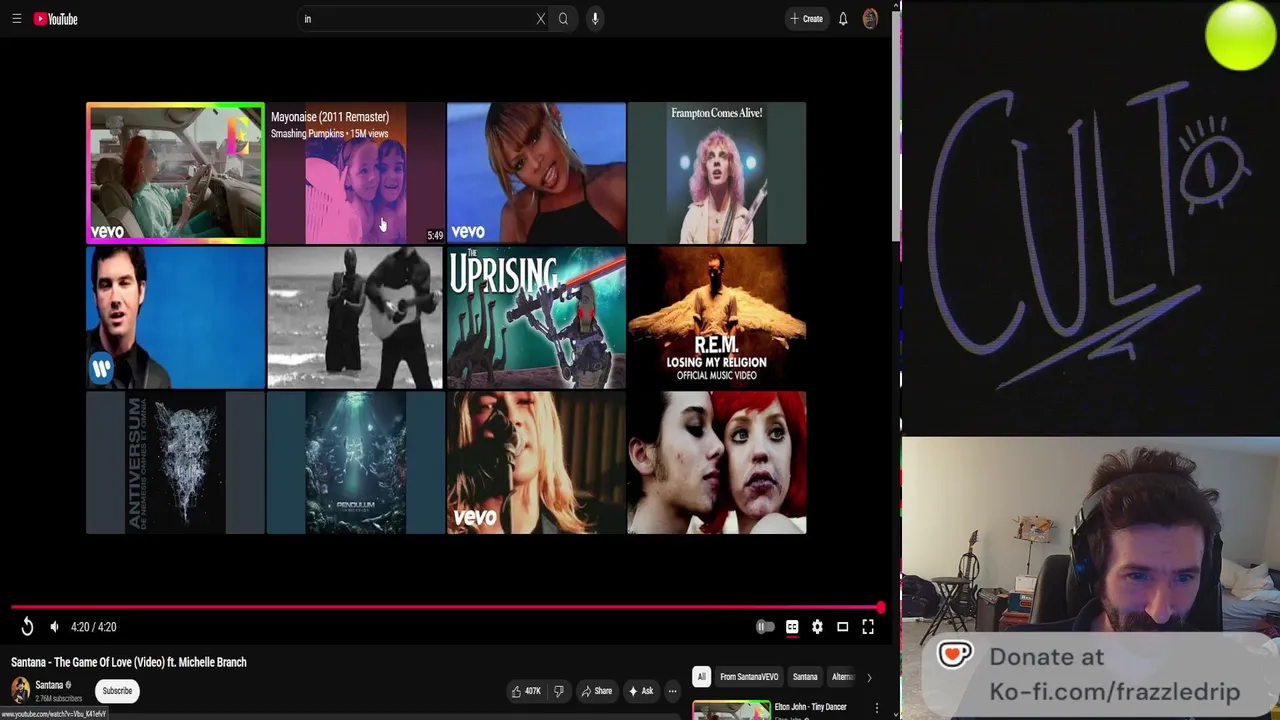Play the Pendulum album suggestion
Image resolution: width=1280 pixels, height=720 pixels.
(355, 462)
